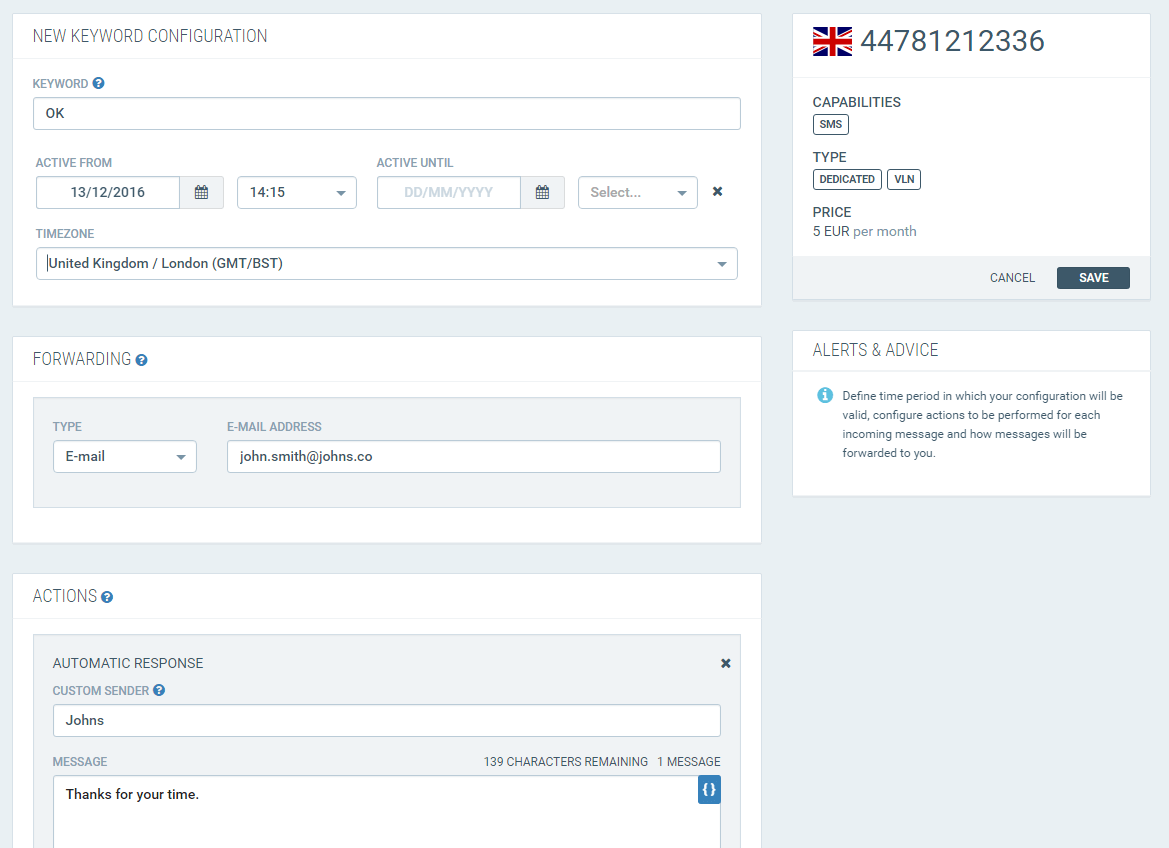Insert a placeholder with the curly braces button

pyautogui.click(x=709, y=790)
